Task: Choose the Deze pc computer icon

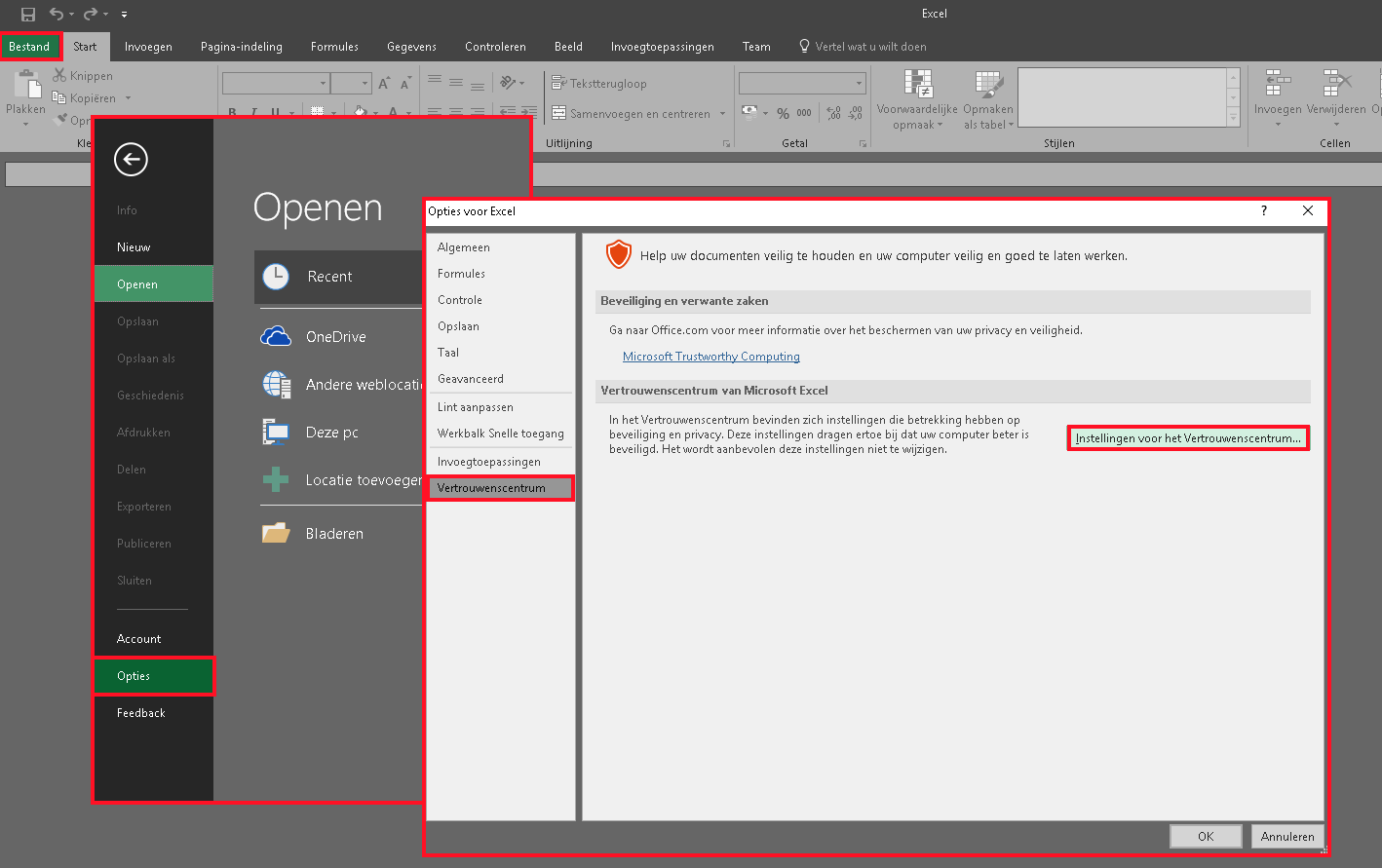Action: (x=277, y=432)
